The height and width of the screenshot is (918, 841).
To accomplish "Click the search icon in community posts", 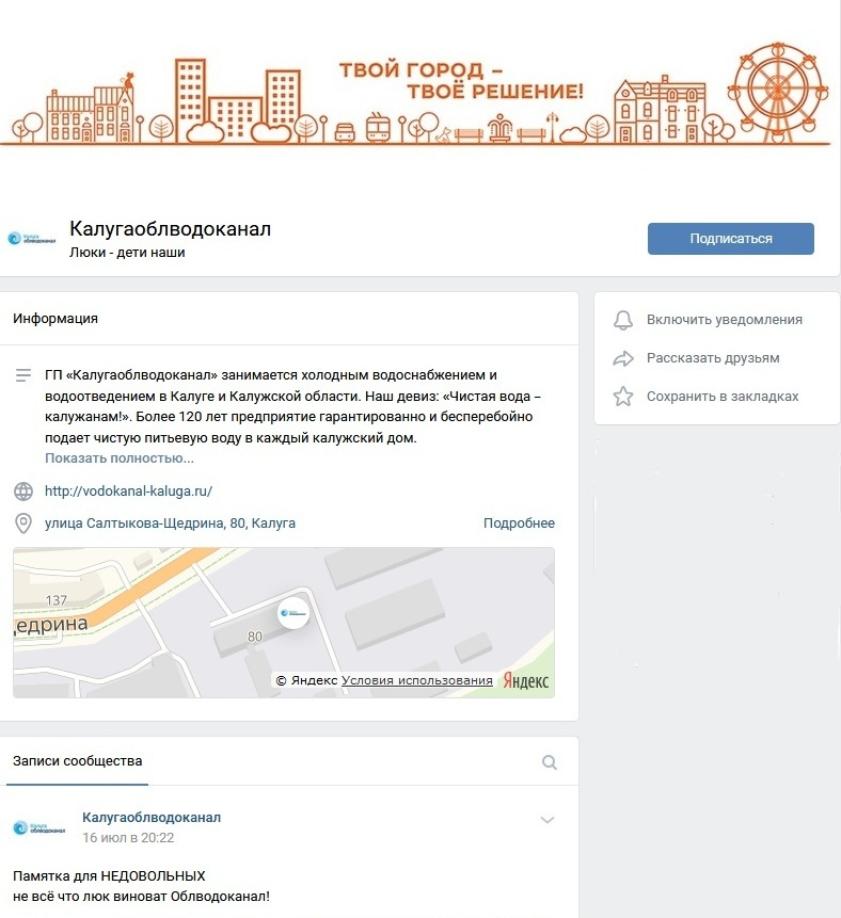I will click(549, 762).
